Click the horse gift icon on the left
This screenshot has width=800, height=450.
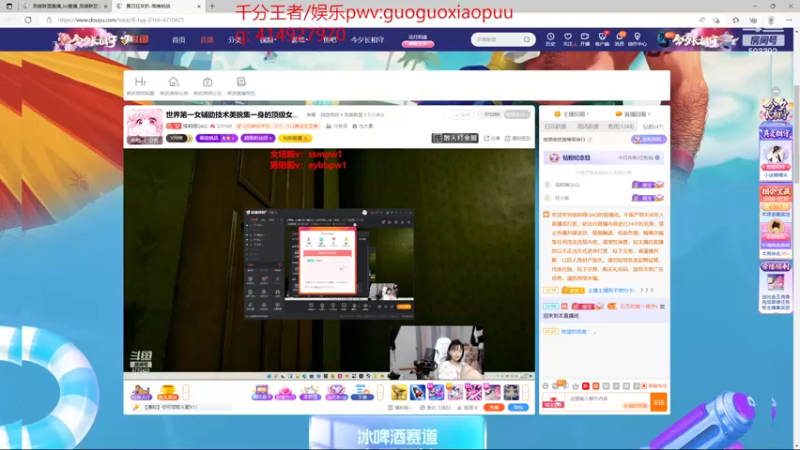(141, 392)
